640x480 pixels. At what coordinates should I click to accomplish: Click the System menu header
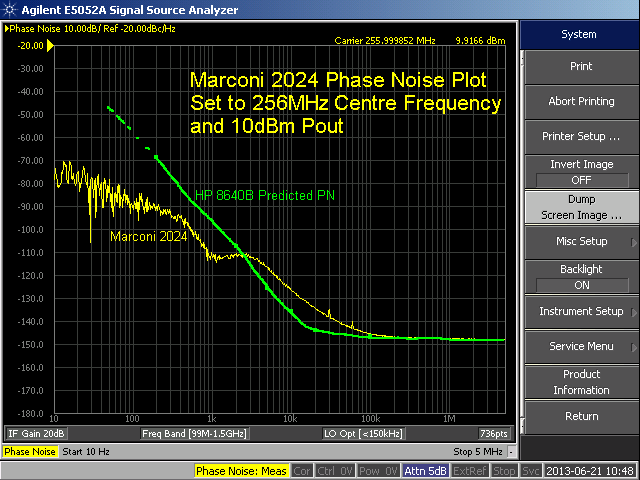[x=579, y=35]
